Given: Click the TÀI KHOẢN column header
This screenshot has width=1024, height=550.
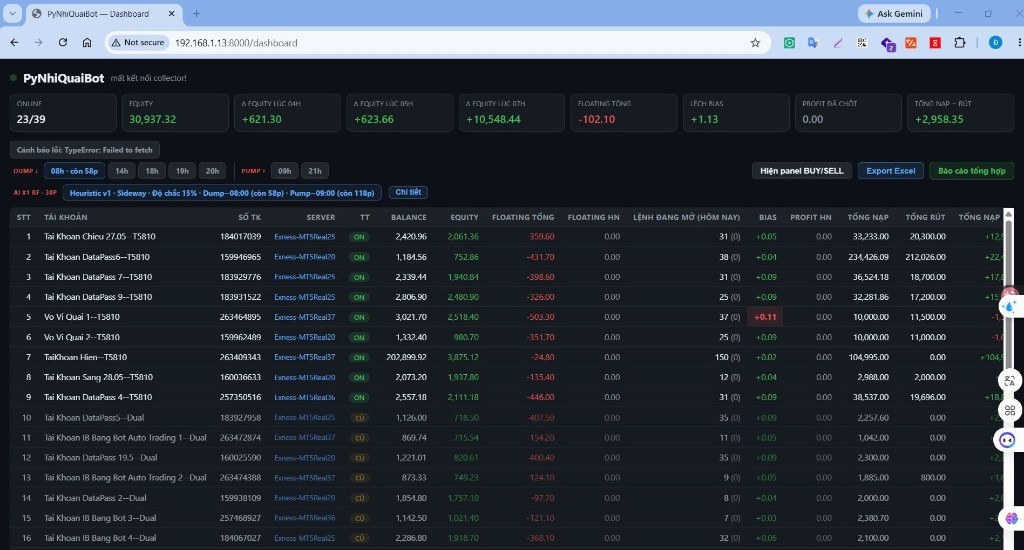Looking at the screenshot, I should 65,217.
